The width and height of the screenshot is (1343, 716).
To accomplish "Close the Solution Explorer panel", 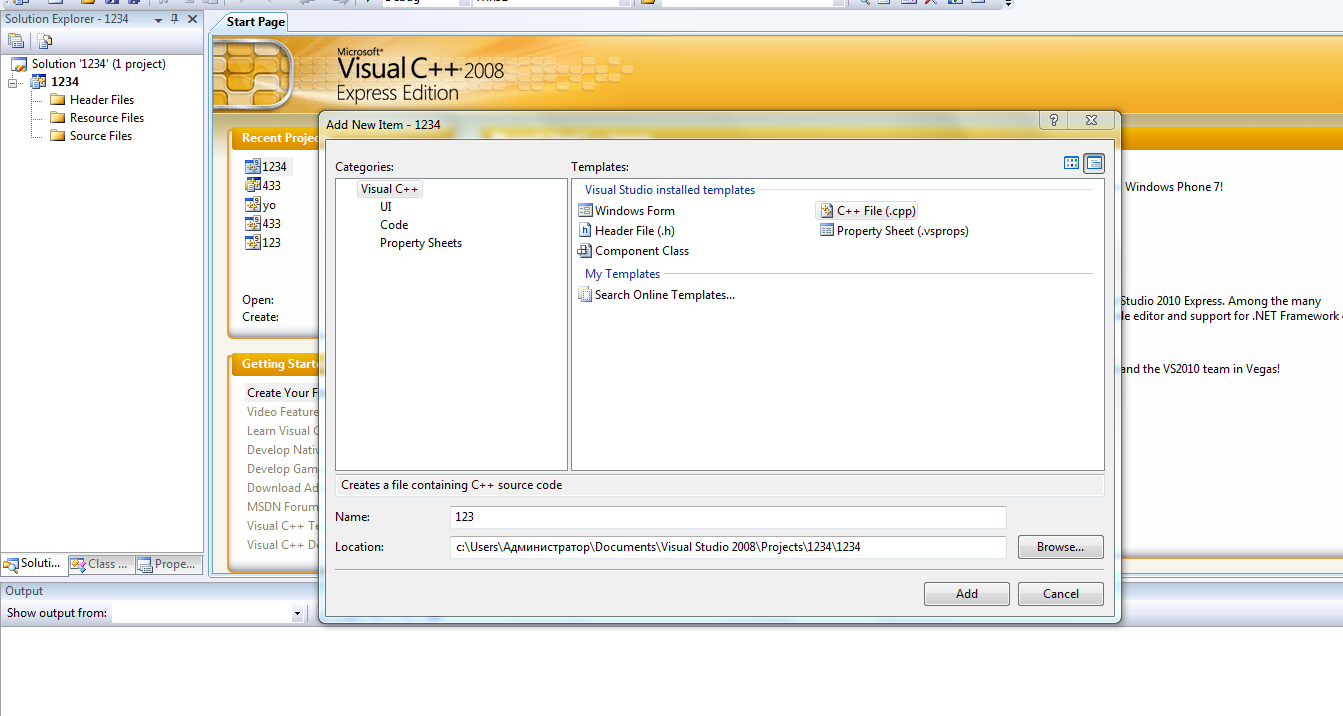I will [191, 20].
